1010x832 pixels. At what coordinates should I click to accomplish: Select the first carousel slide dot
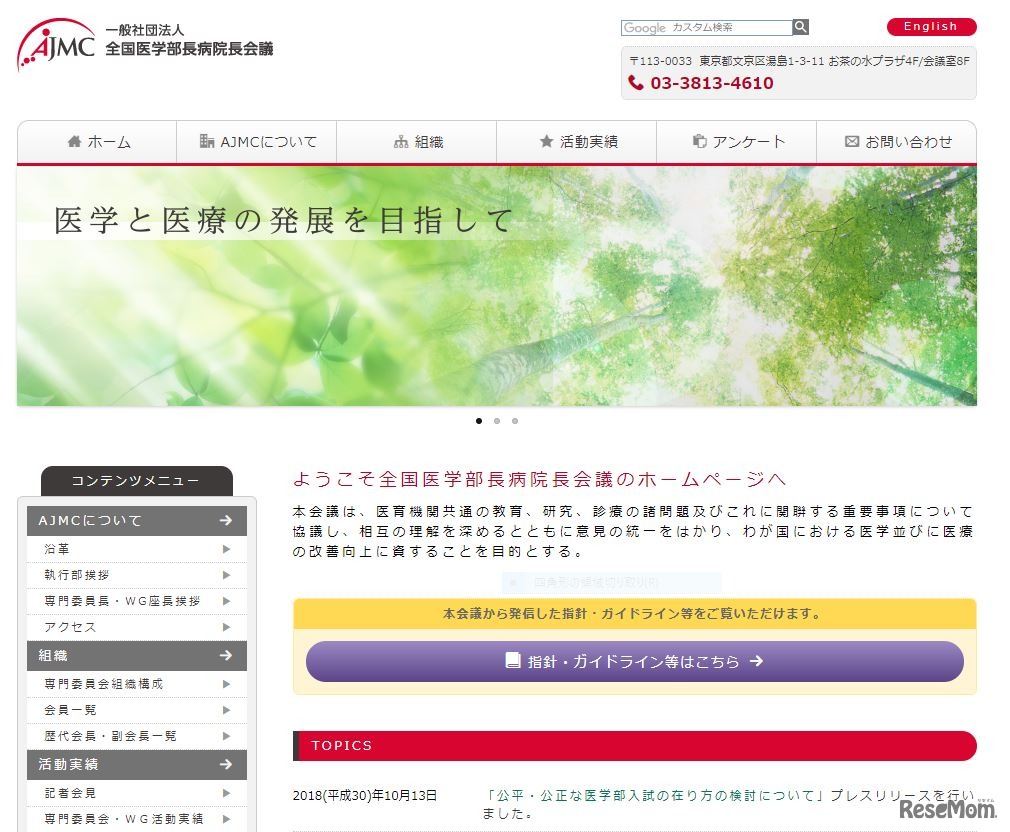pos(479,421)
